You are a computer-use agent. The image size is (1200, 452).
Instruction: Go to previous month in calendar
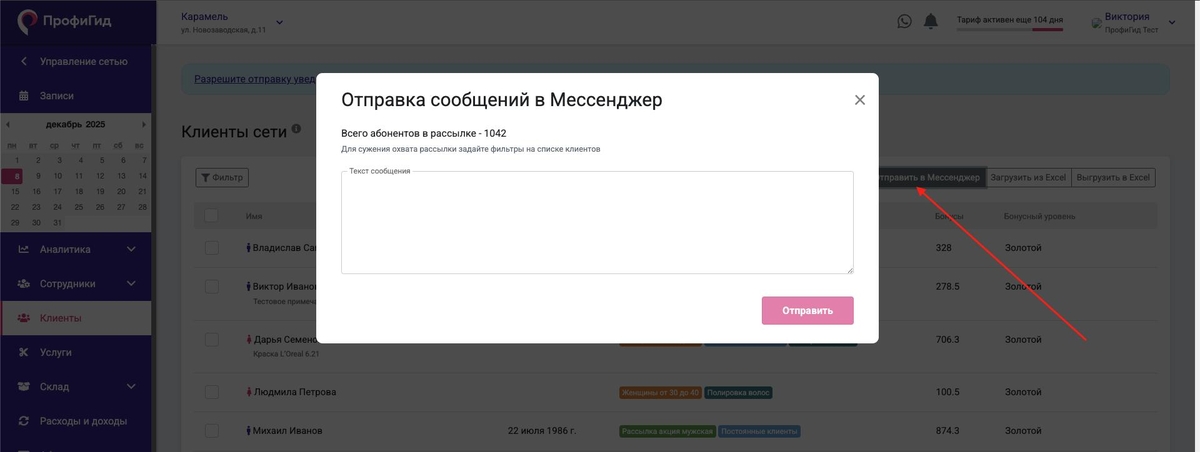pos(9,125)
